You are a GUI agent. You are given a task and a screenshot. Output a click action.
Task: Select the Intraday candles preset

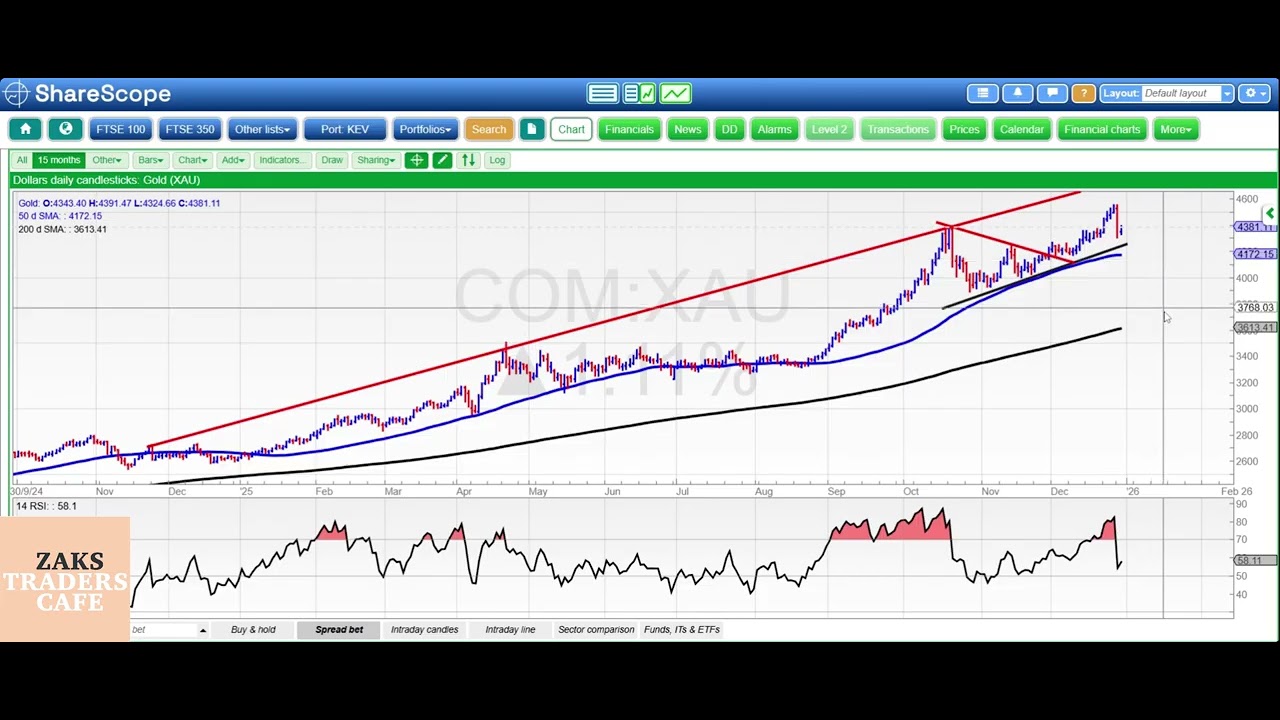click(424, 630)
